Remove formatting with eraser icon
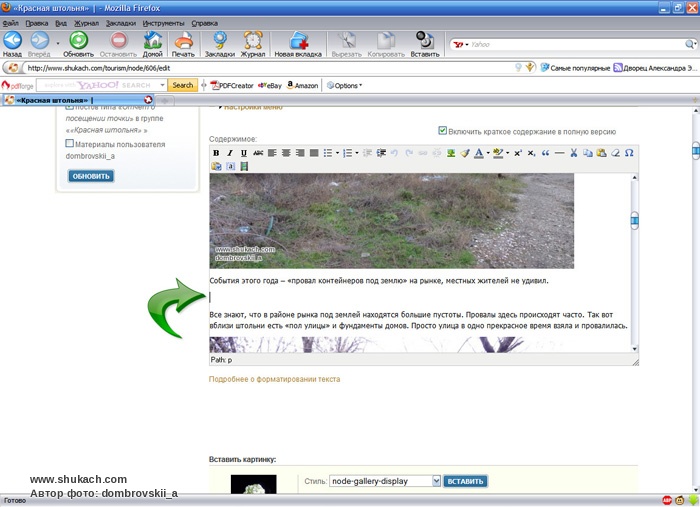 pyautogui.click(x=615, y=153)
